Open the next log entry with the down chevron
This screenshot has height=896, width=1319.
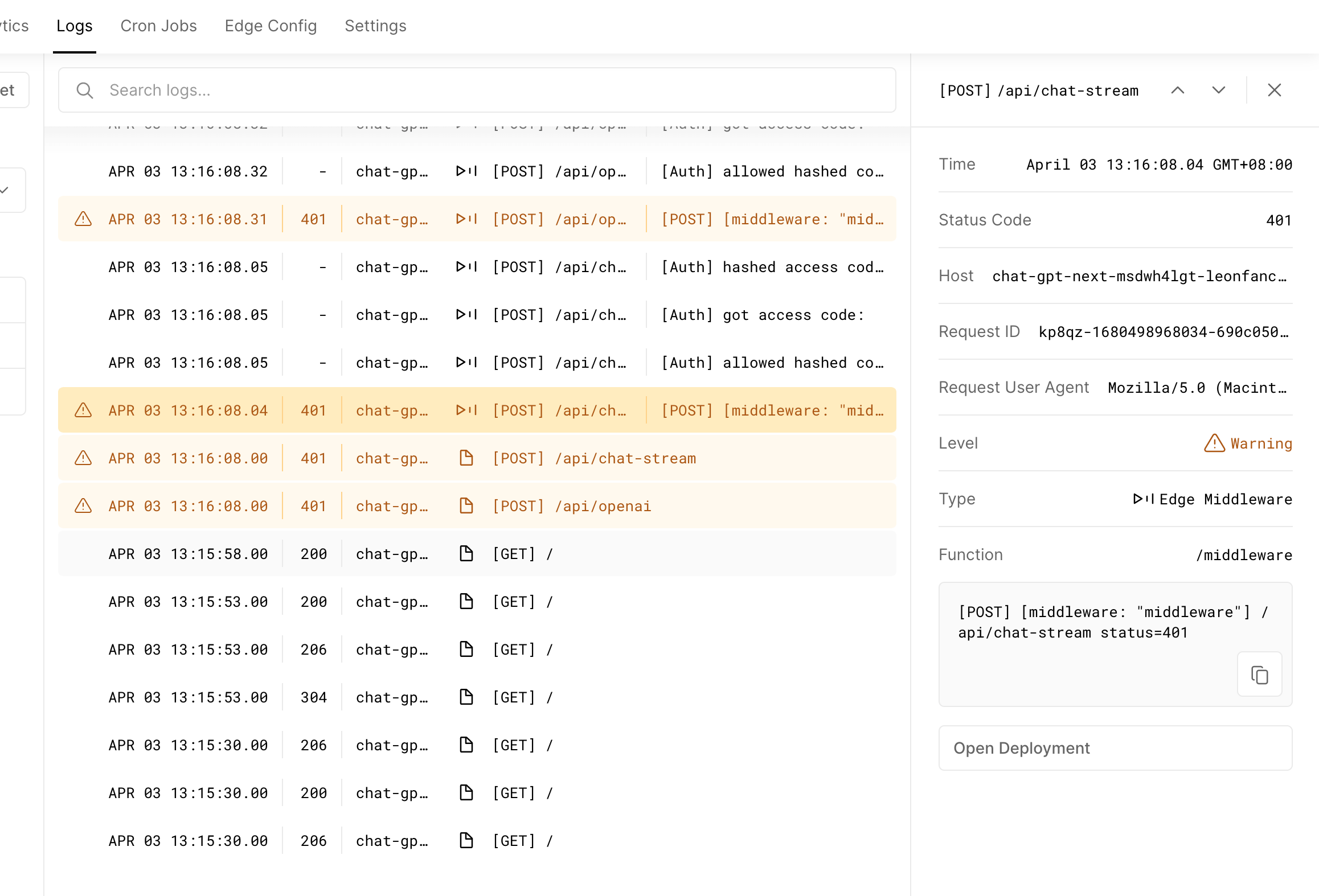click(1219, 90)
